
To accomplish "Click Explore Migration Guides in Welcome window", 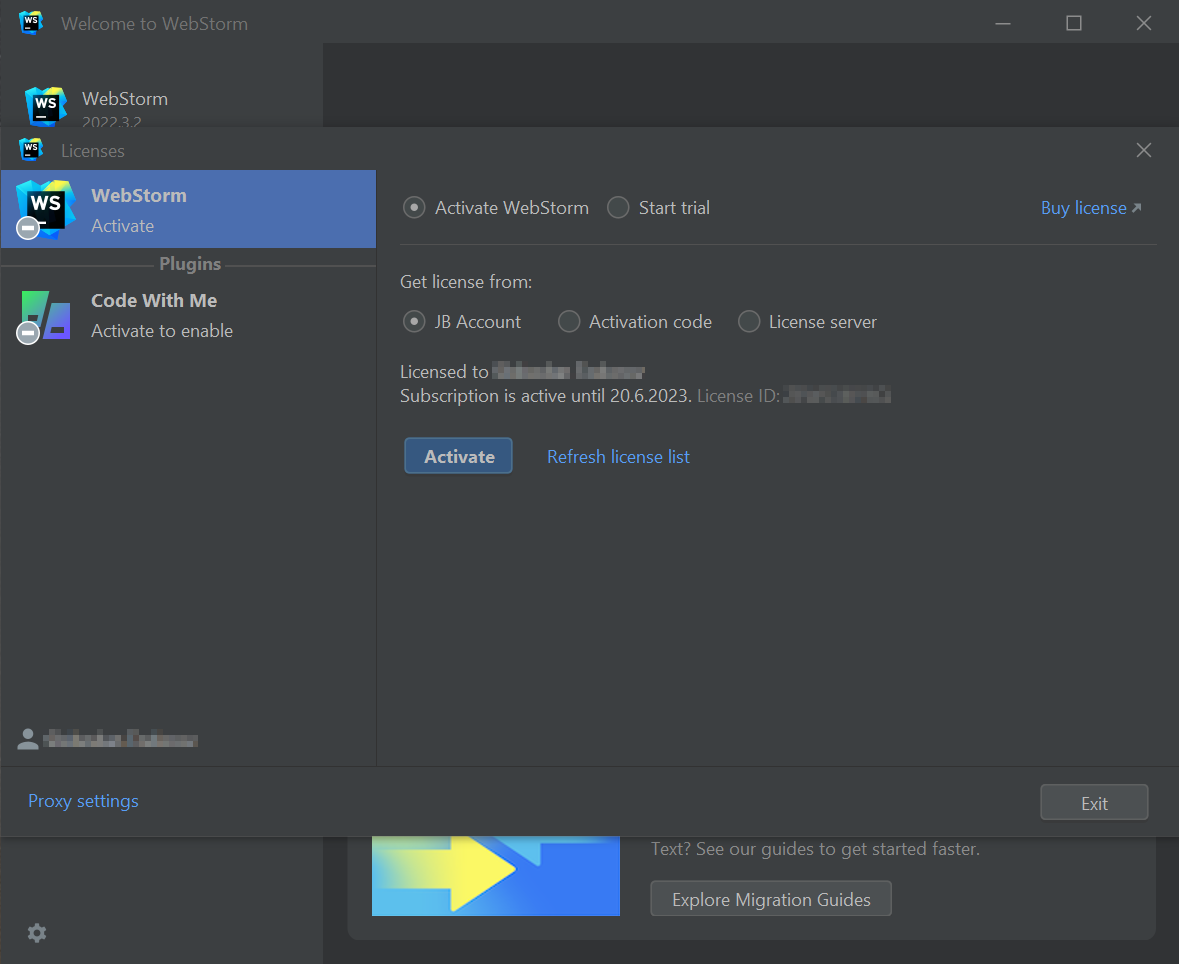I will point(771,899).
